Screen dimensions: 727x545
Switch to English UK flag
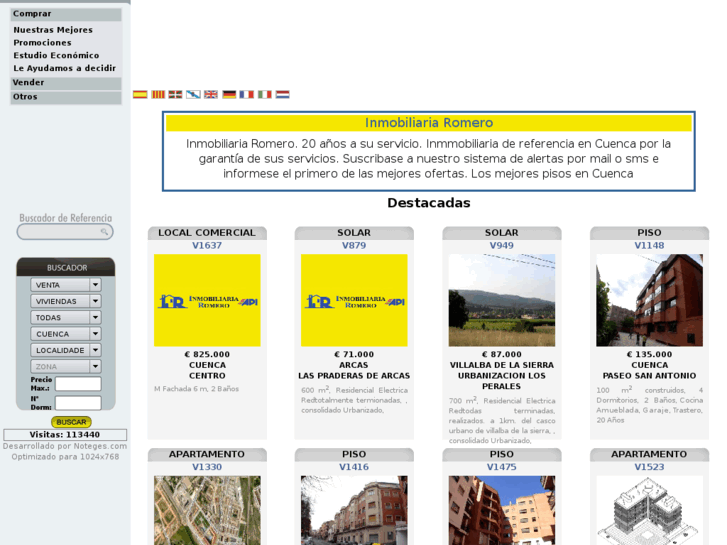click(x=211, y=94)
